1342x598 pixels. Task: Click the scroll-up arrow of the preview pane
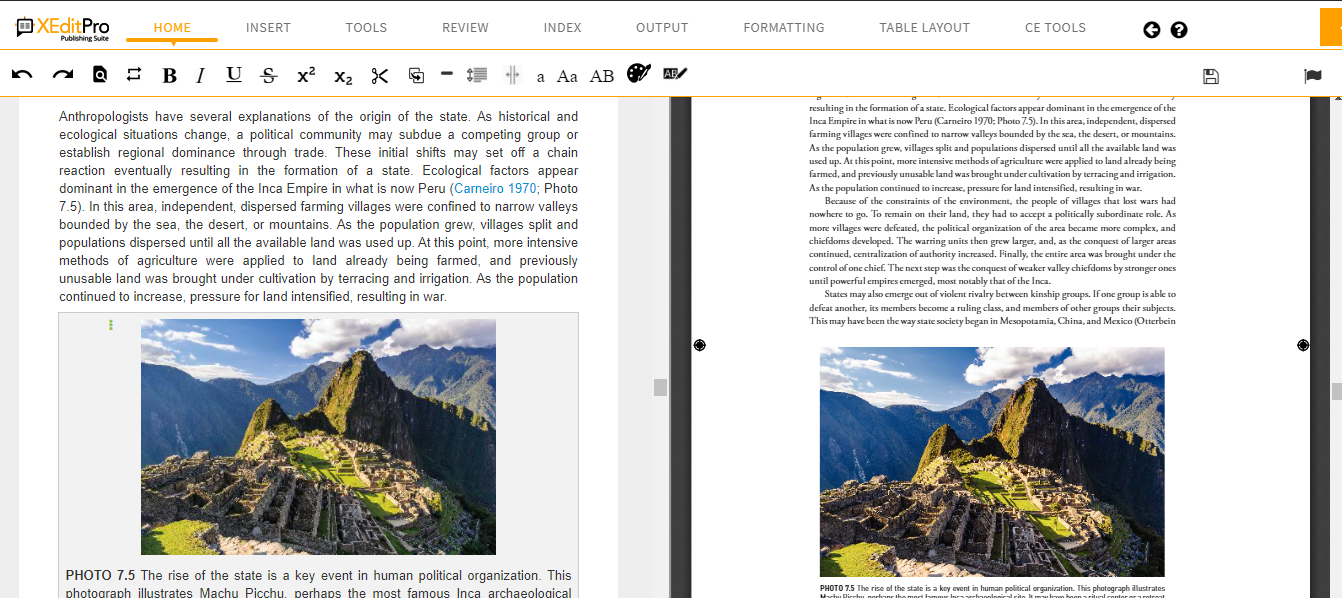1336,100
